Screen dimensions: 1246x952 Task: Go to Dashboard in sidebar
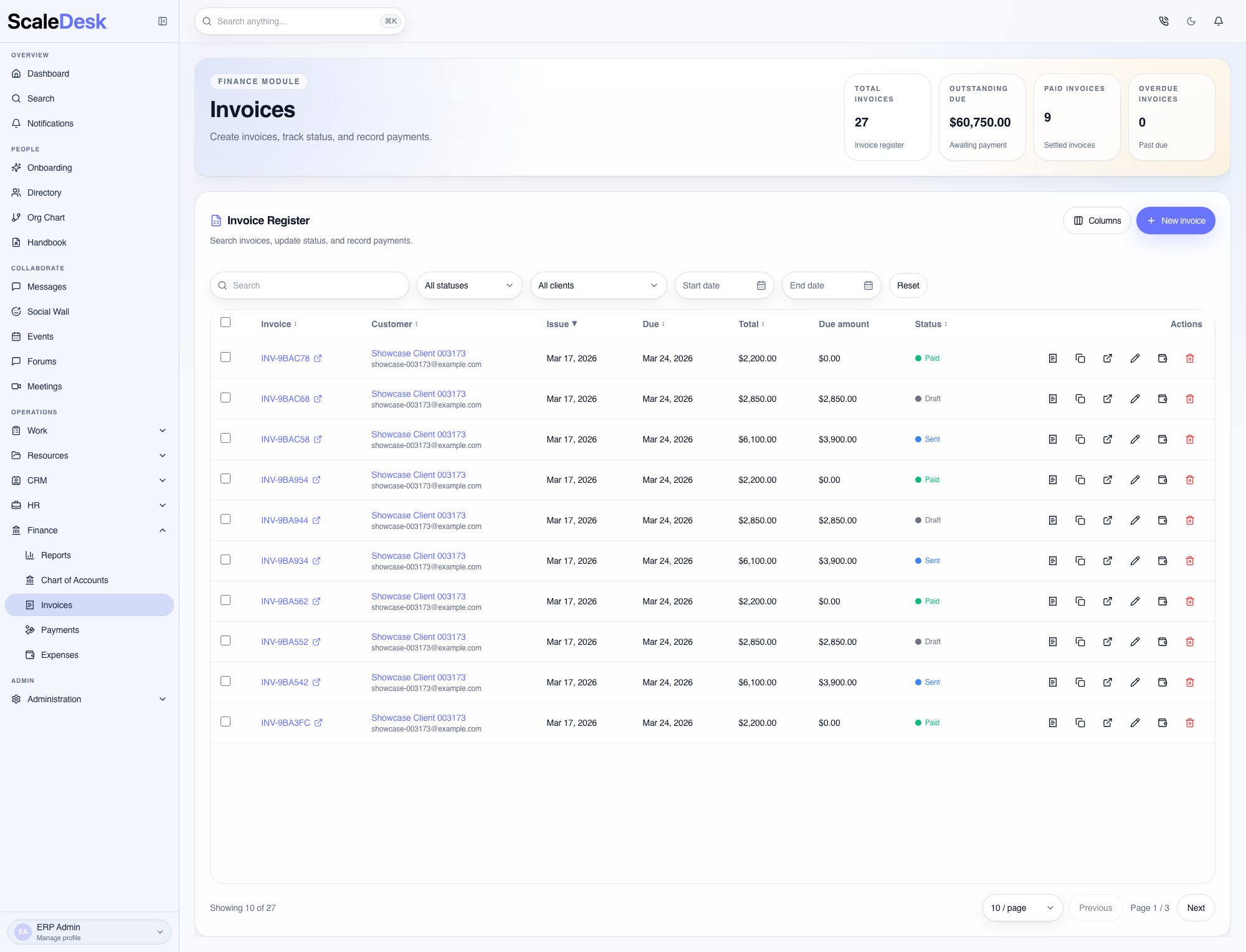(x=89, y=74)
